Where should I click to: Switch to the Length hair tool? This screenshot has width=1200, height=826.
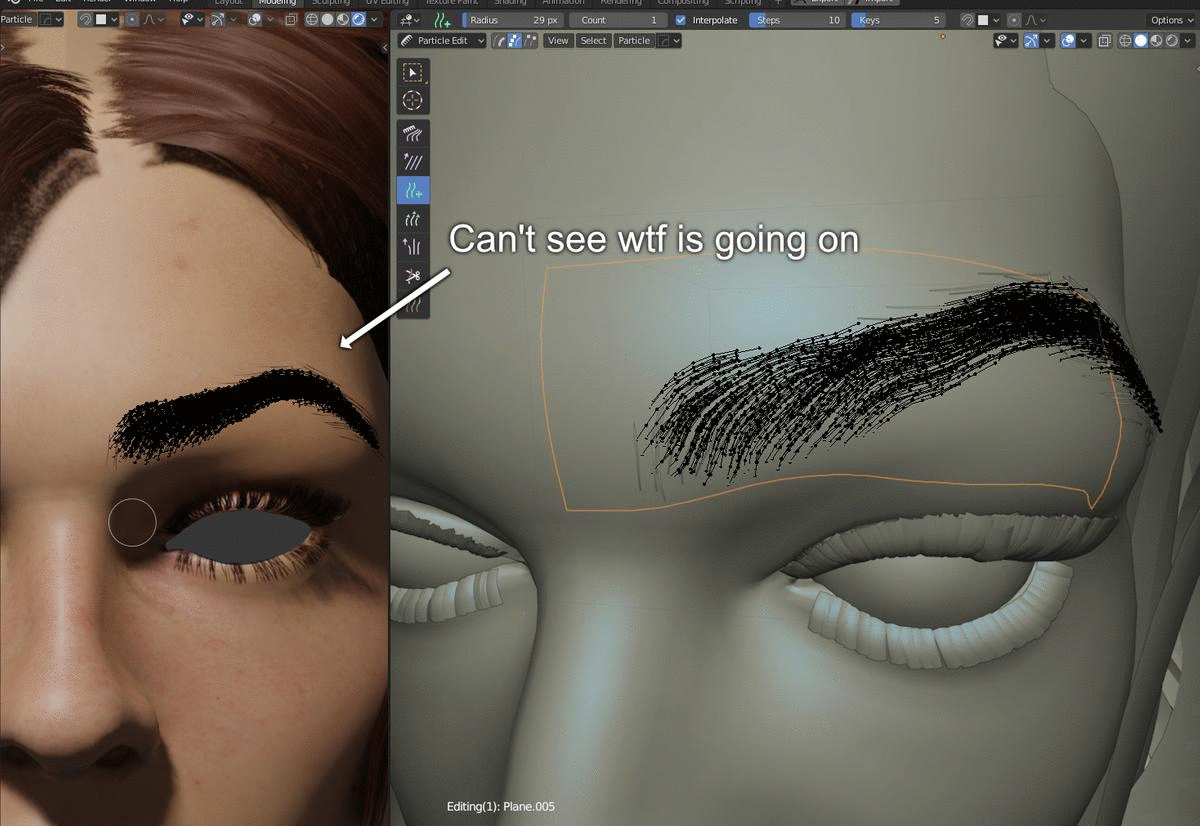[412, 218]
